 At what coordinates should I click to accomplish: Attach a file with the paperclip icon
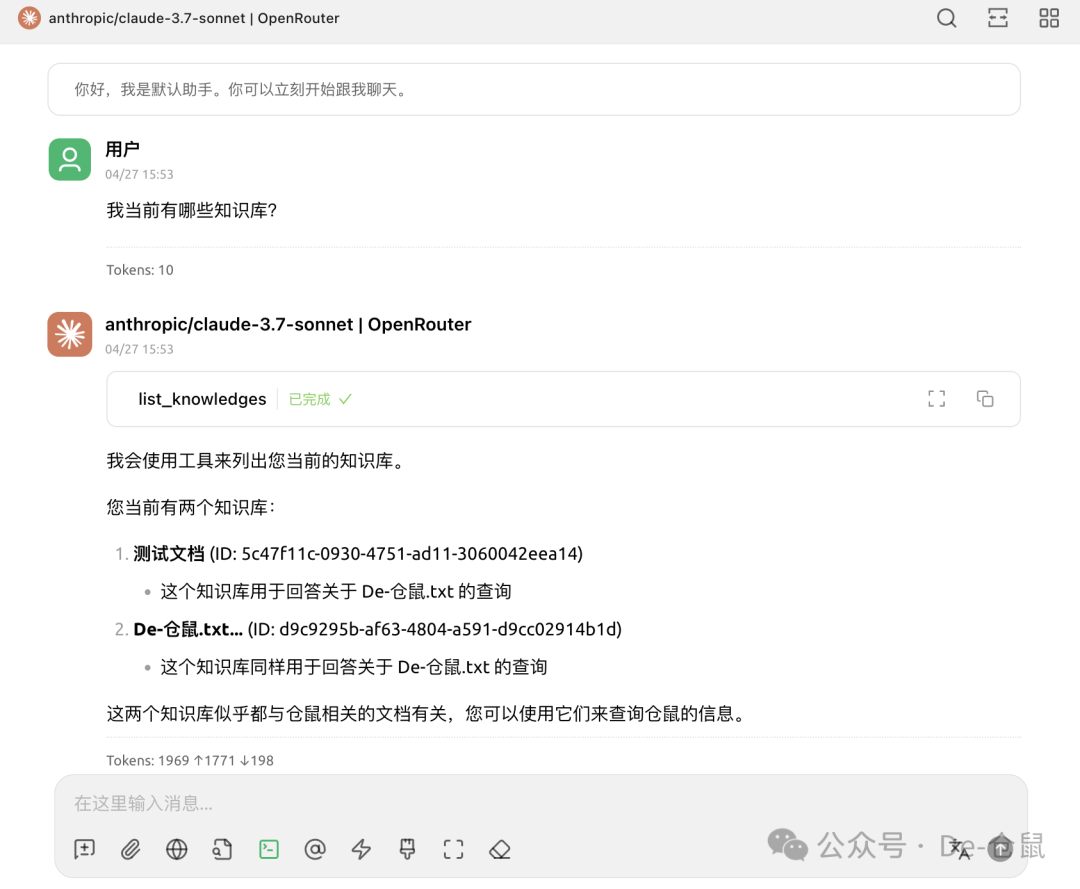click(130, 849)
